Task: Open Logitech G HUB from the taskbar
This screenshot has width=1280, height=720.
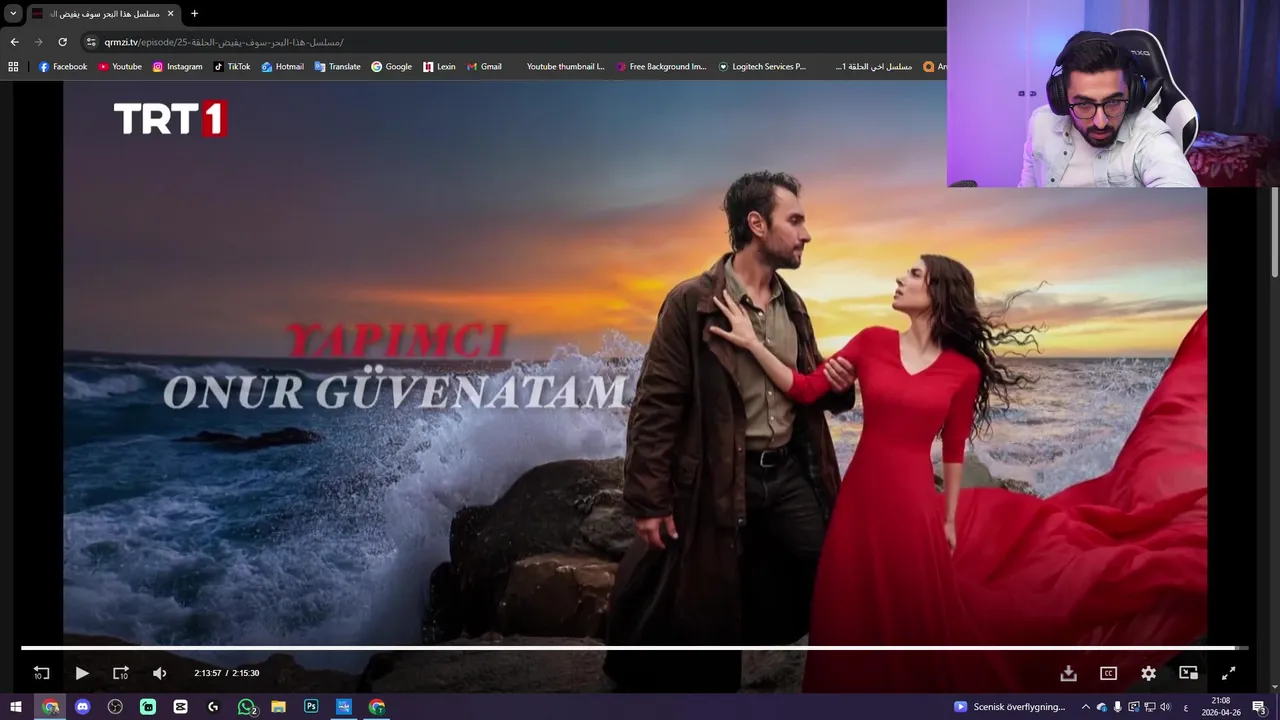Action: click(213, 707)
